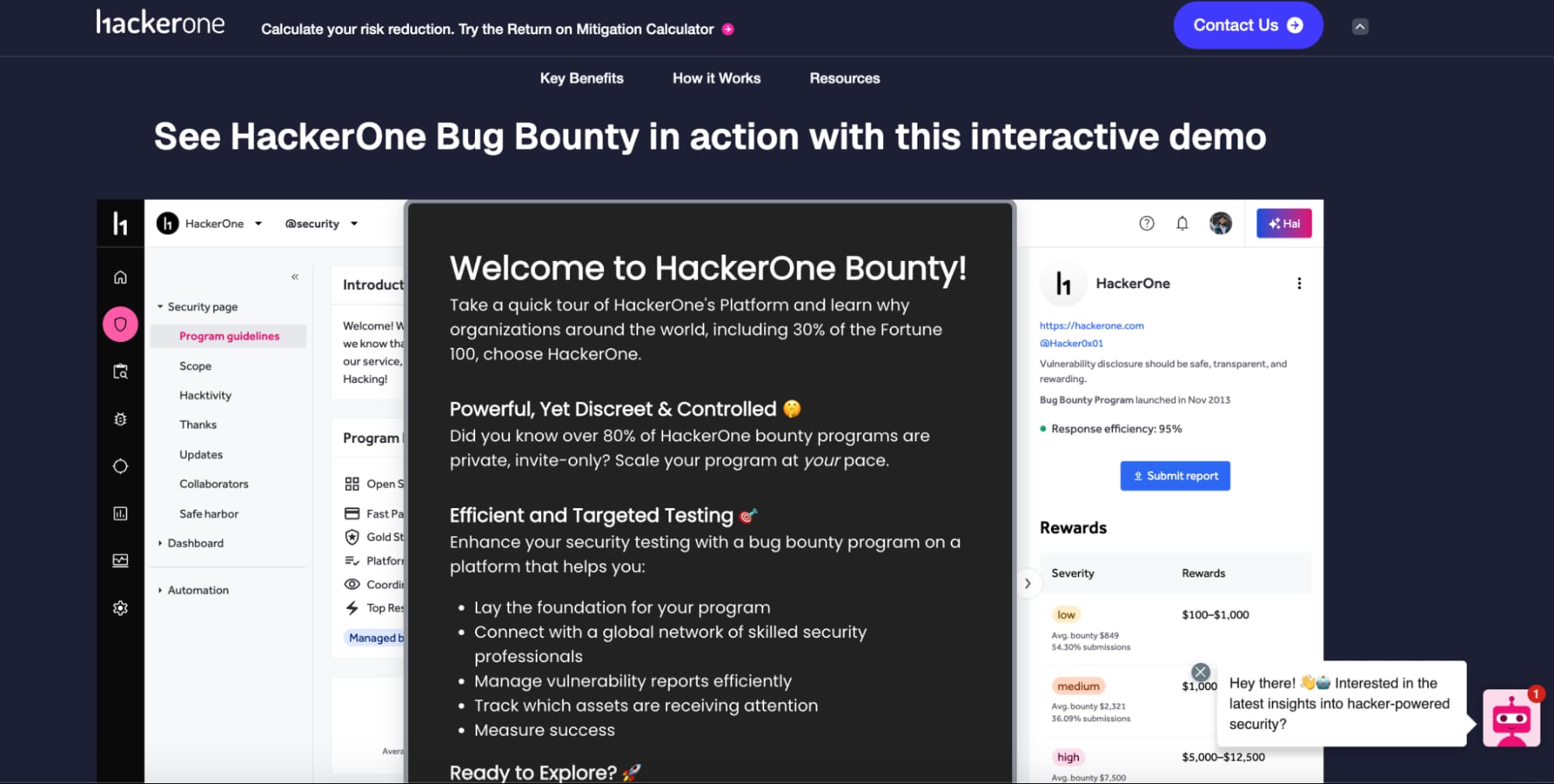
Task: Select Updates in navigation
Action: tap(201, 455)
